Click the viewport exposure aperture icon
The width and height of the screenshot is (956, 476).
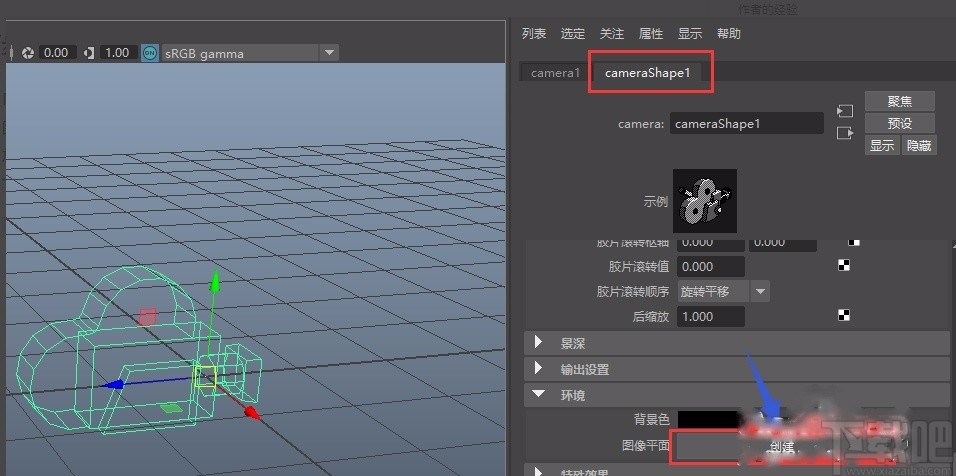(x=27, y=53)
